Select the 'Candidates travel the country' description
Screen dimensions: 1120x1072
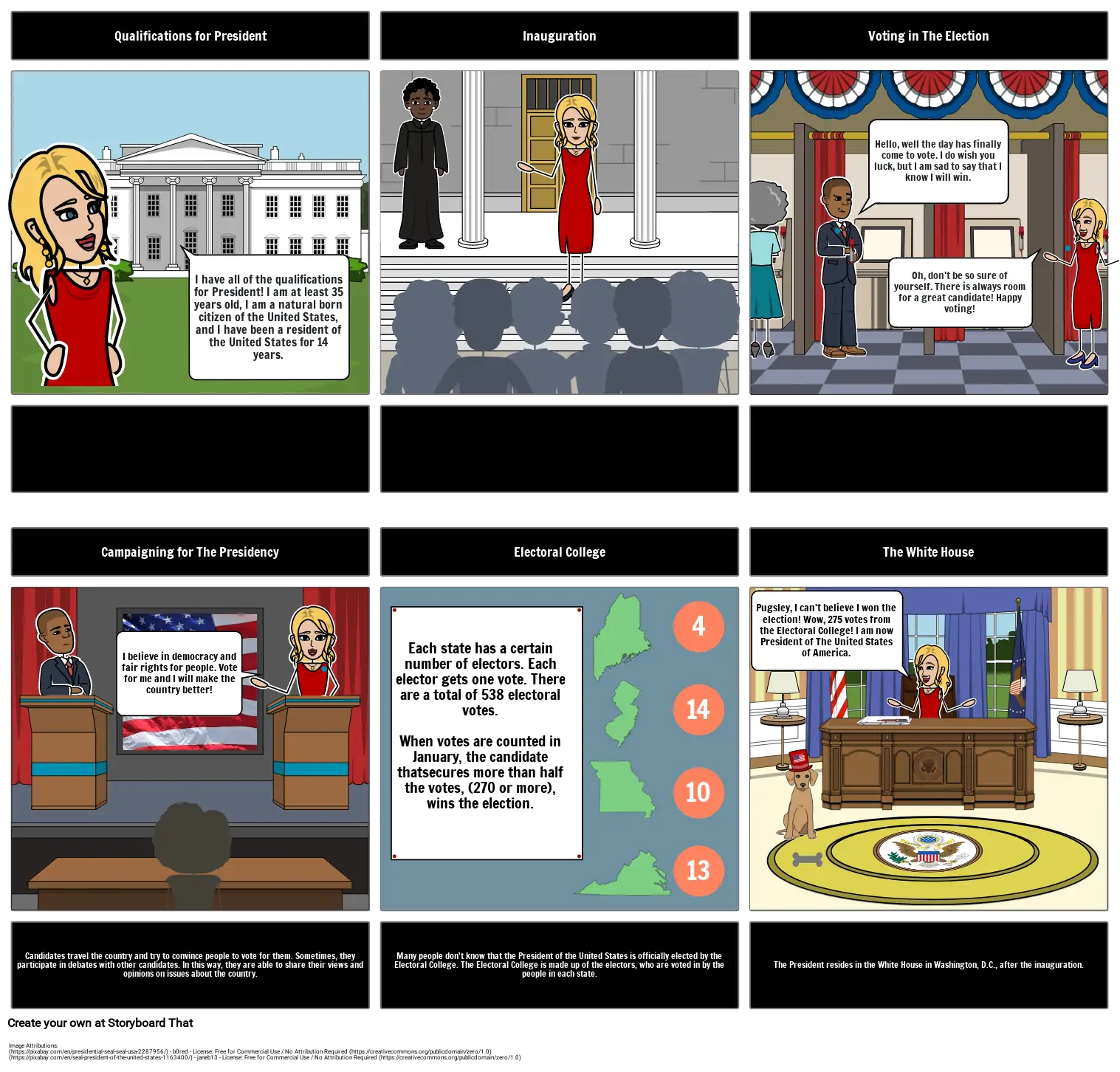click(x=190, y=965)
